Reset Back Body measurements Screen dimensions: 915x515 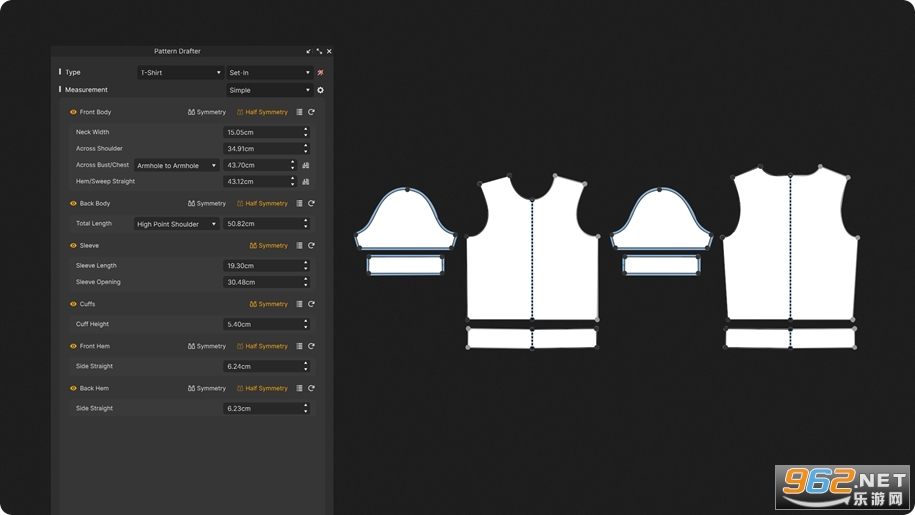pyautogui.click(x=312, y=204)
